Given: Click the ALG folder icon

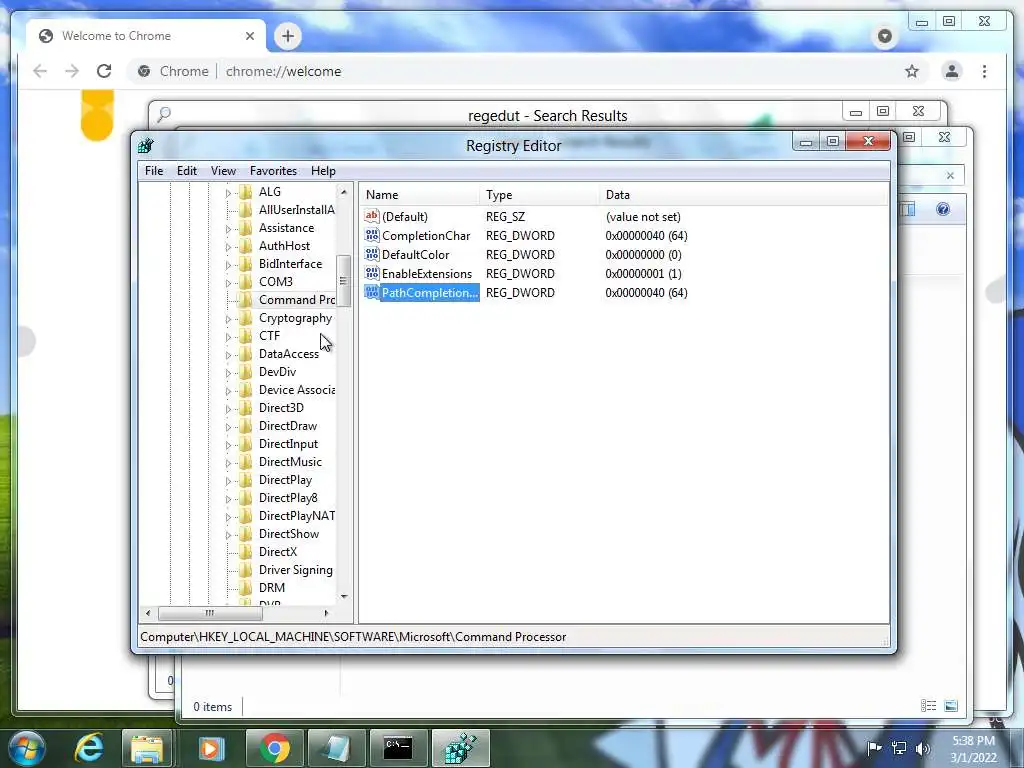Looking at the screenshot, I should pyautogui.click(x=246, y=191).
